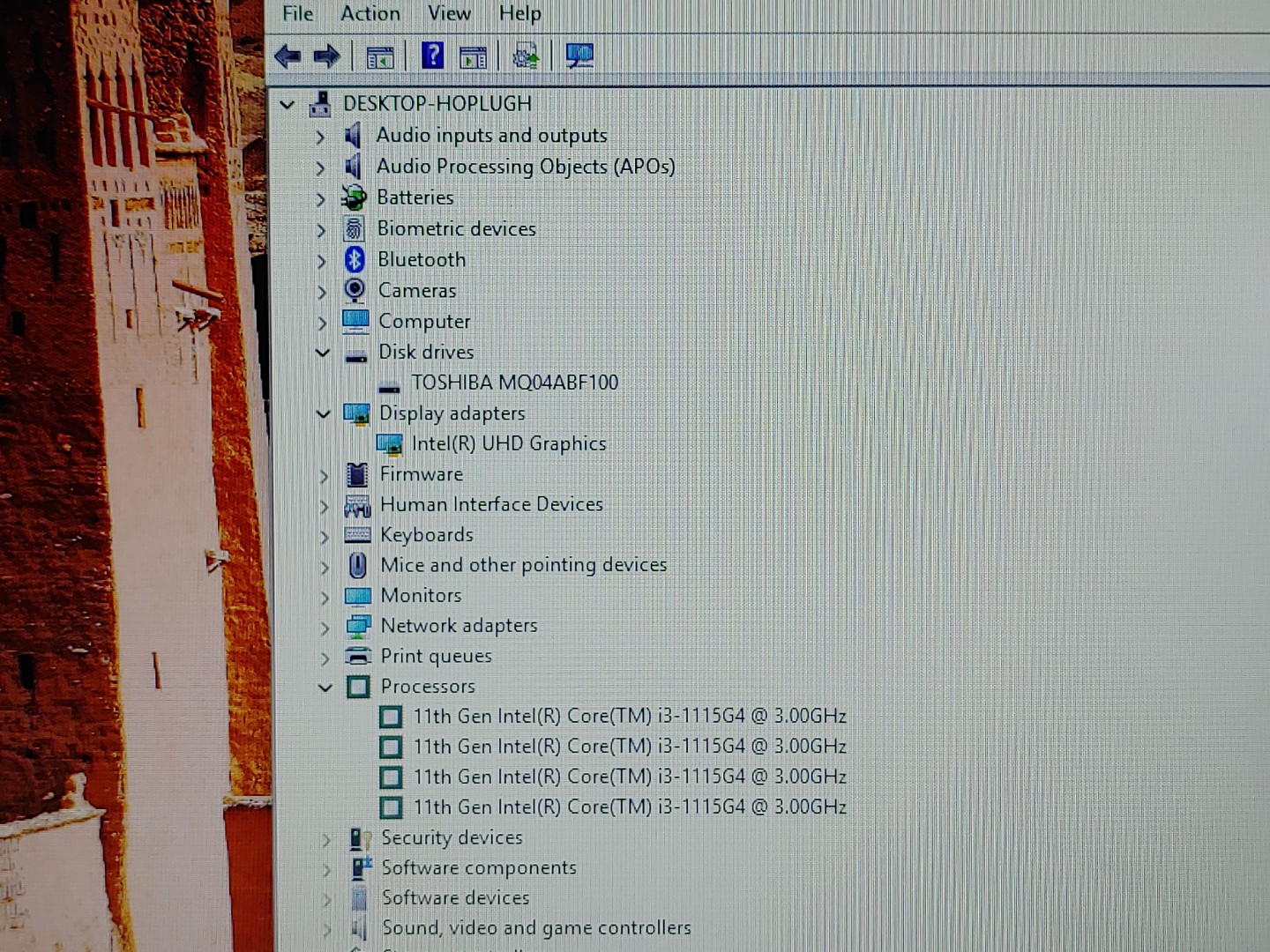Click the Cameras webcam icon

click(x=355, y=291)
